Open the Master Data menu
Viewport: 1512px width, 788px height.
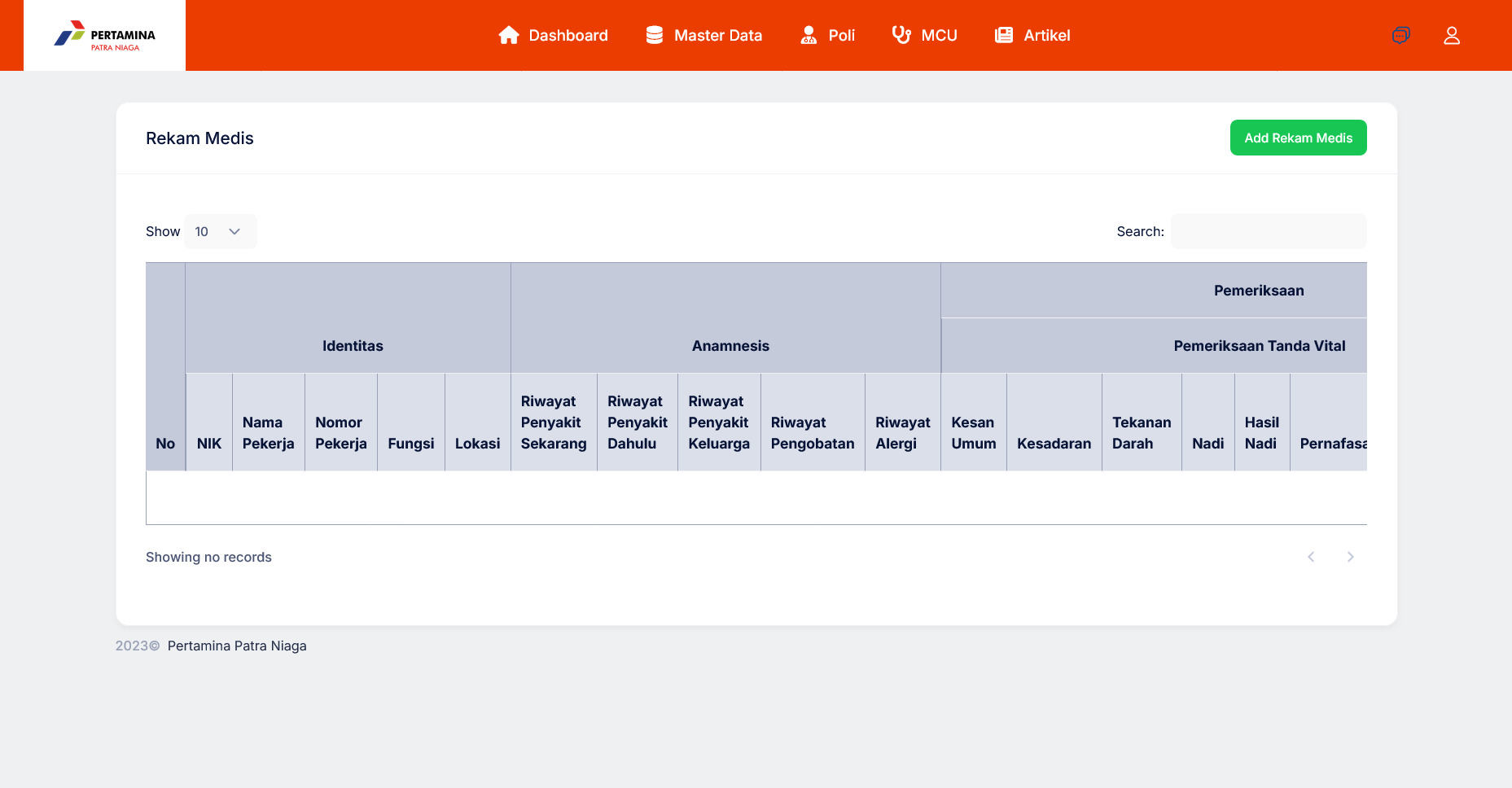(704, 35)
